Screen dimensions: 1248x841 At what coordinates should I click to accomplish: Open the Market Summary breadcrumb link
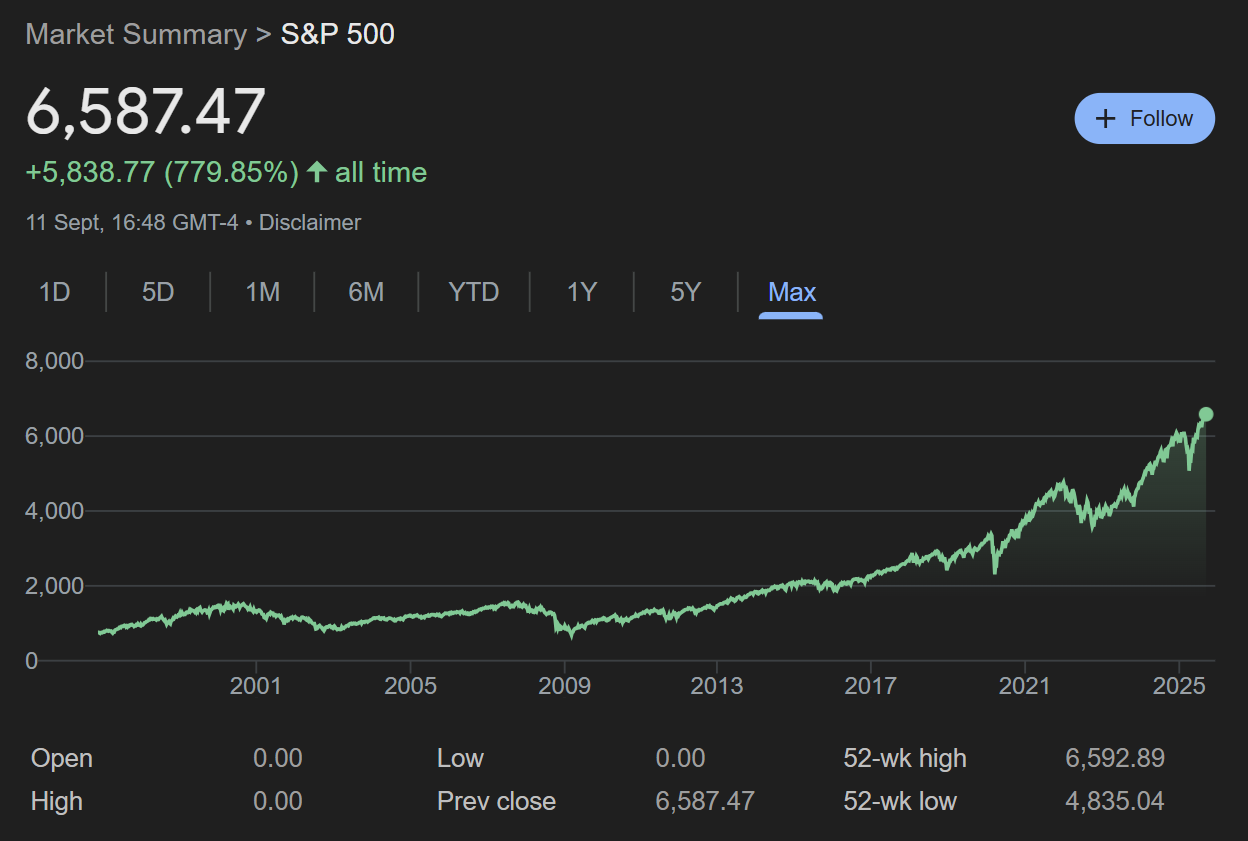click(x=136, y=34)
